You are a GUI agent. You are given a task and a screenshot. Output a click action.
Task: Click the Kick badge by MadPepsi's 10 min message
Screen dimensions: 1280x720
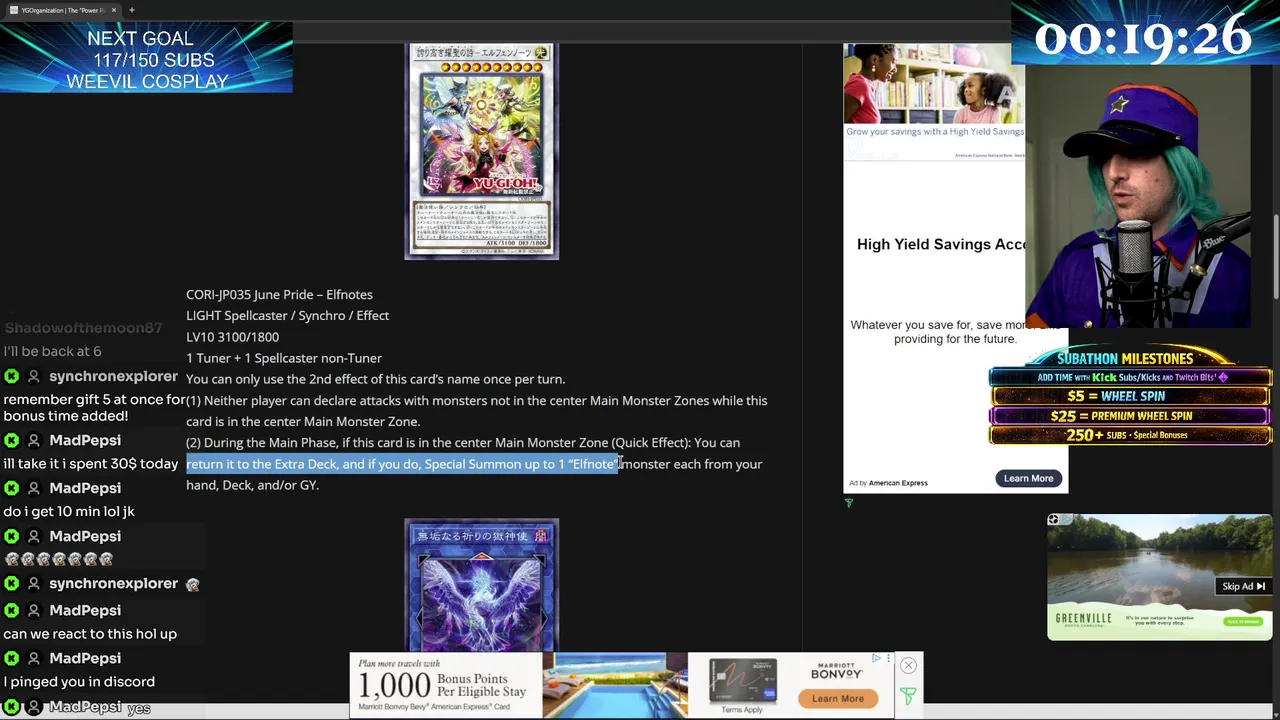[x=12, y=488]
